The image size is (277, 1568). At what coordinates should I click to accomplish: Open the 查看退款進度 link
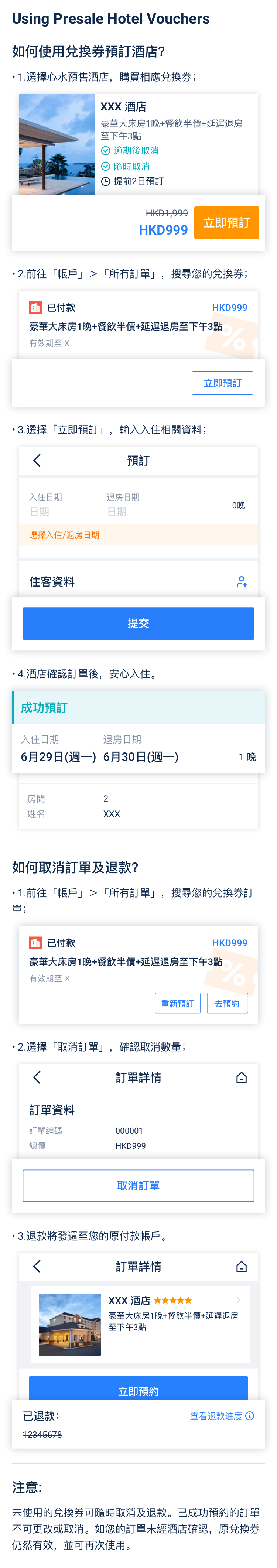216,1416
